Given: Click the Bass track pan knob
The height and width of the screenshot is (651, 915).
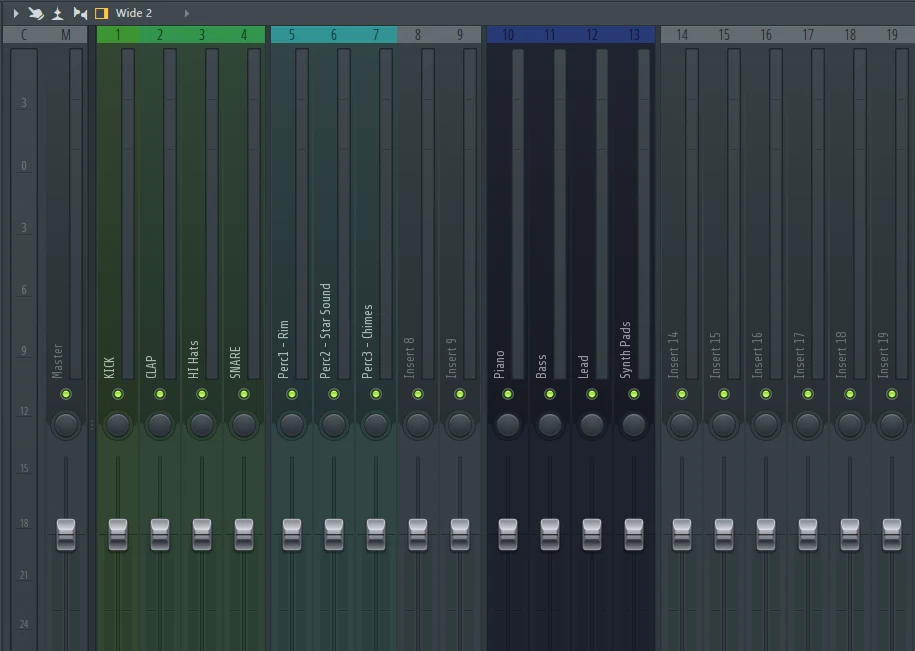Looking at the screenshot, I should coord(550,425).
